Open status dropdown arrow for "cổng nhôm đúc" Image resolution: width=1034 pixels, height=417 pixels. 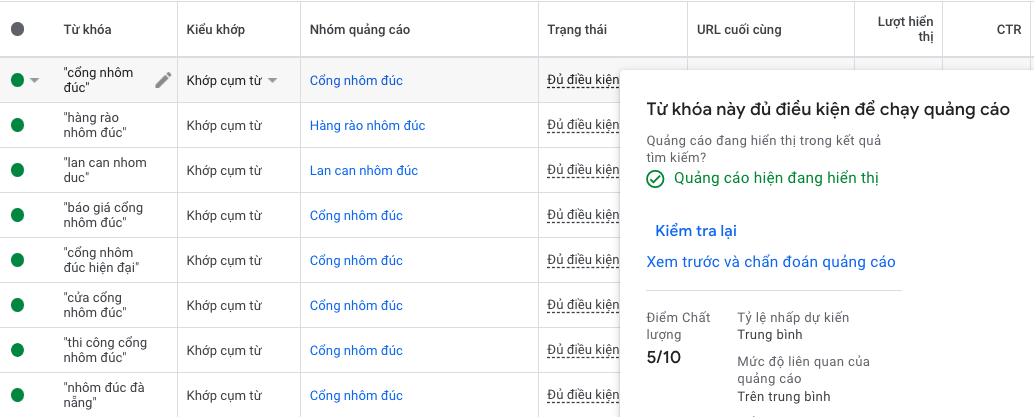(35, 81)
